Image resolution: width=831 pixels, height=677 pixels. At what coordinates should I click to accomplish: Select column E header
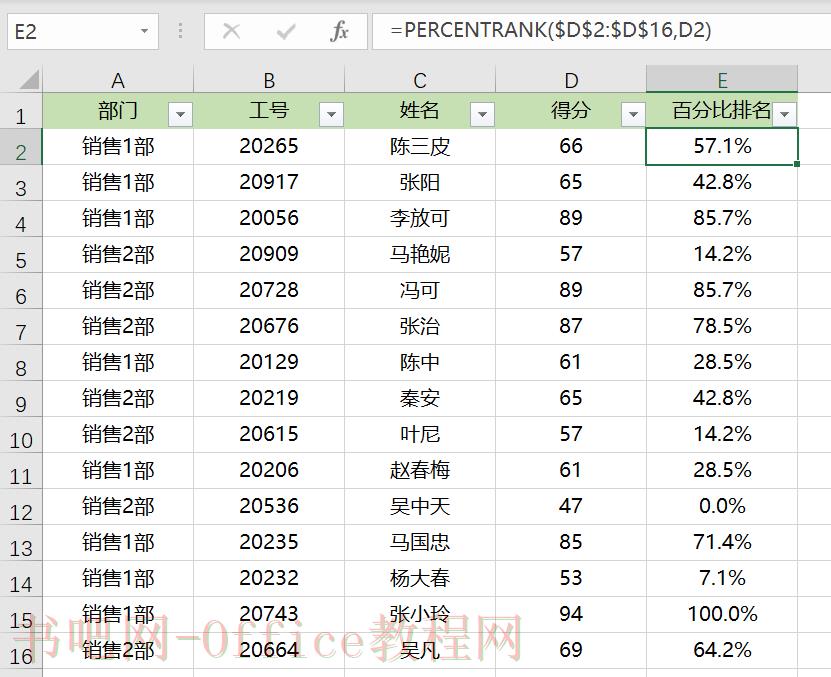click(722, 80)
